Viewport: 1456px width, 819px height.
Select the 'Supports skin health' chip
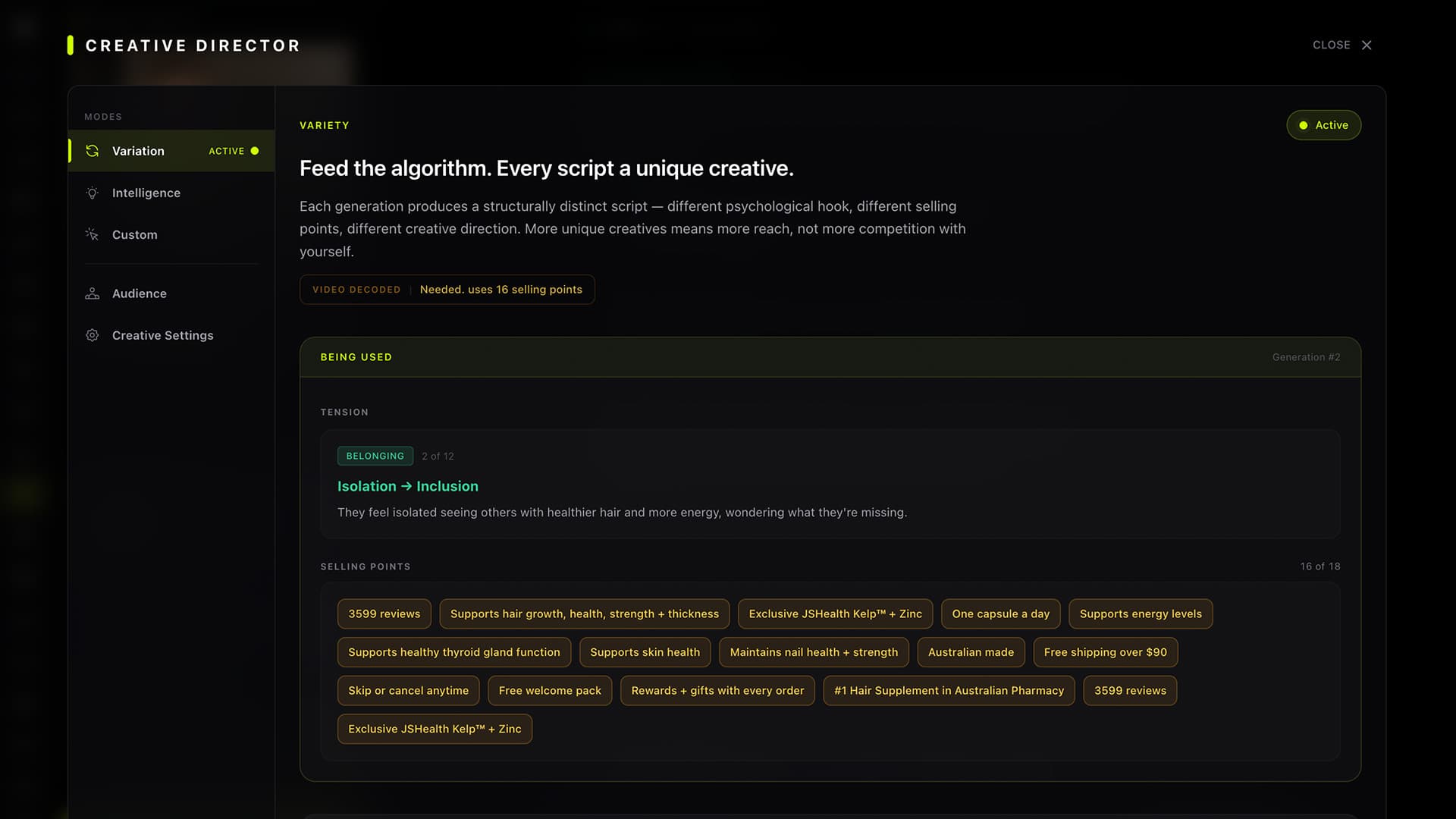[645, 652]
